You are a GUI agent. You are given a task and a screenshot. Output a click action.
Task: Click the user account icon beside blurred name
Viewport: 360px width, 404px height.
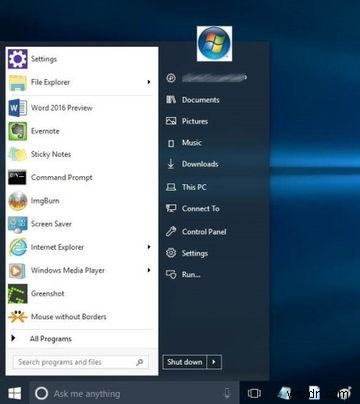point(171,78)
